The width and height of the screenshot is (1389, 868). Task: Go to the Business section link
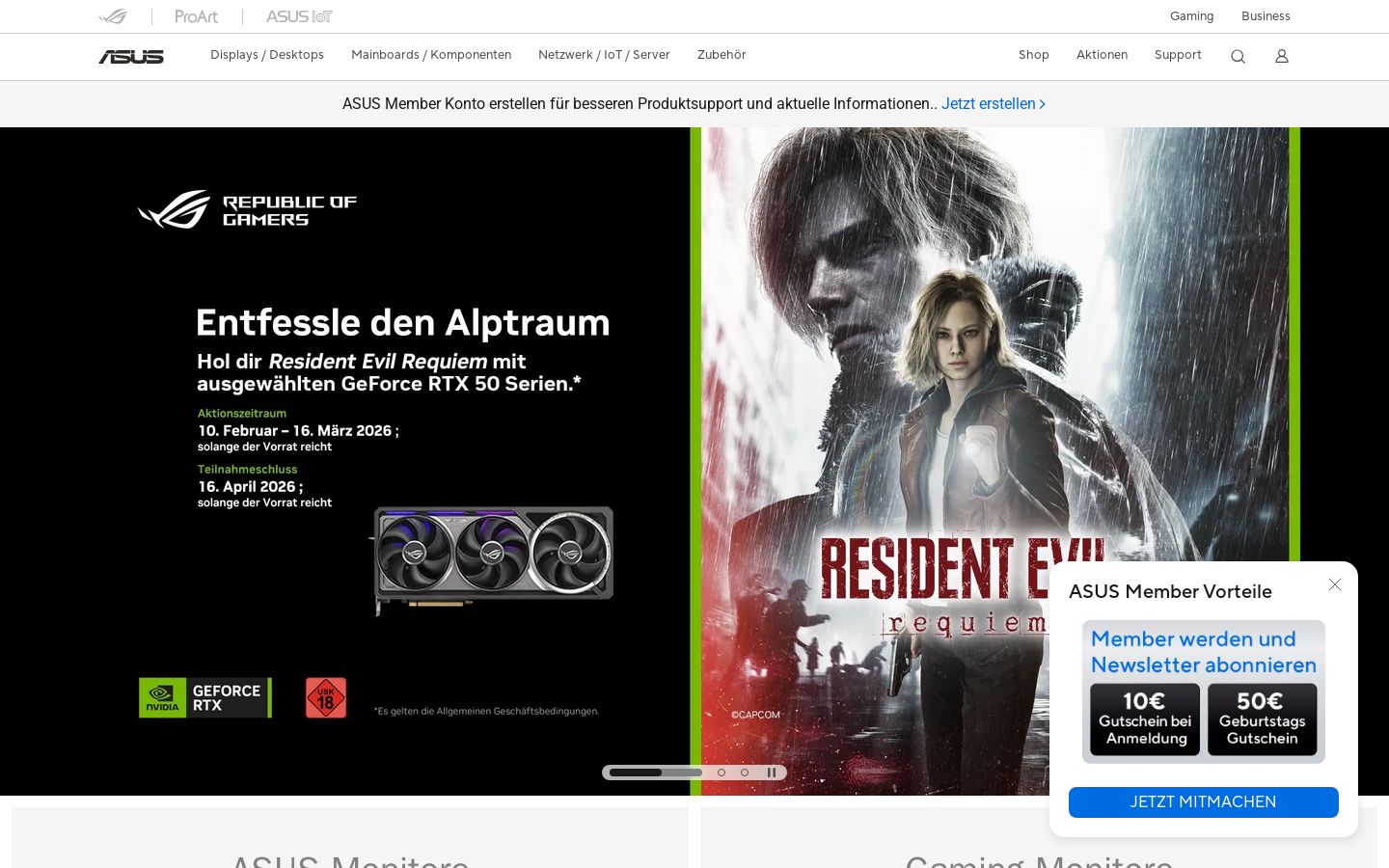(1266, 16)
